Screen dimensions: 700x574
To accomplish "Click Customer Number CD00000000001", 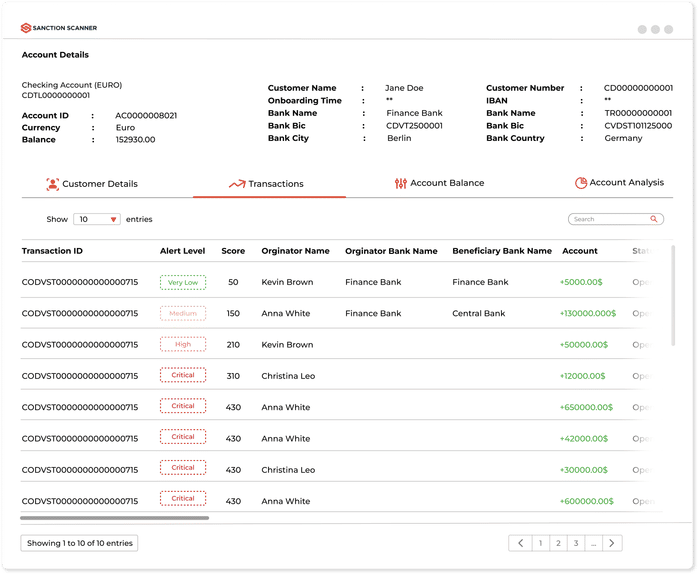I will pos(638,88).
